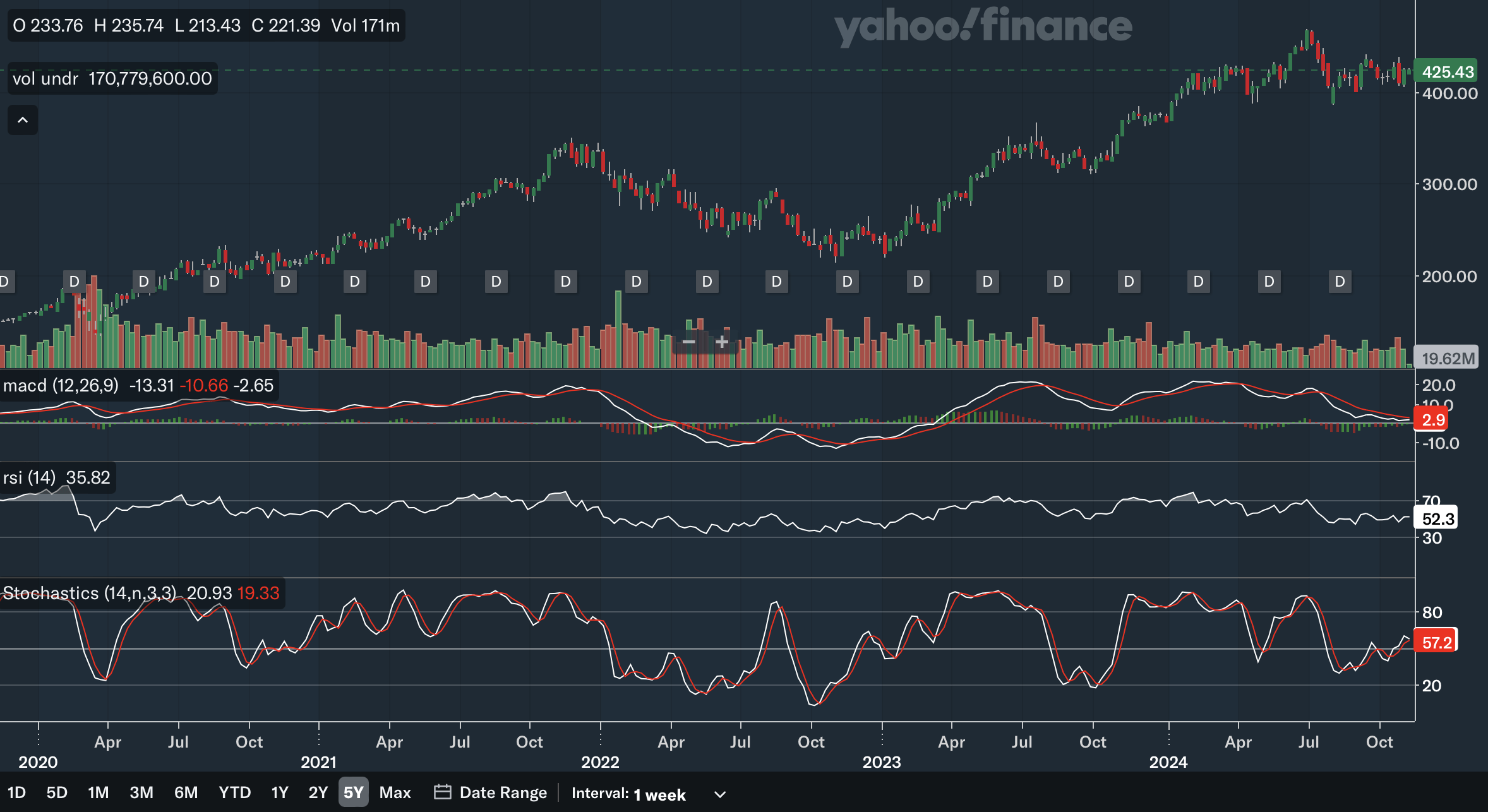Screen dimensions: 1488x812
Task: Click the Stochastics (14,n,3,3) indicator label
Action: 88,593
